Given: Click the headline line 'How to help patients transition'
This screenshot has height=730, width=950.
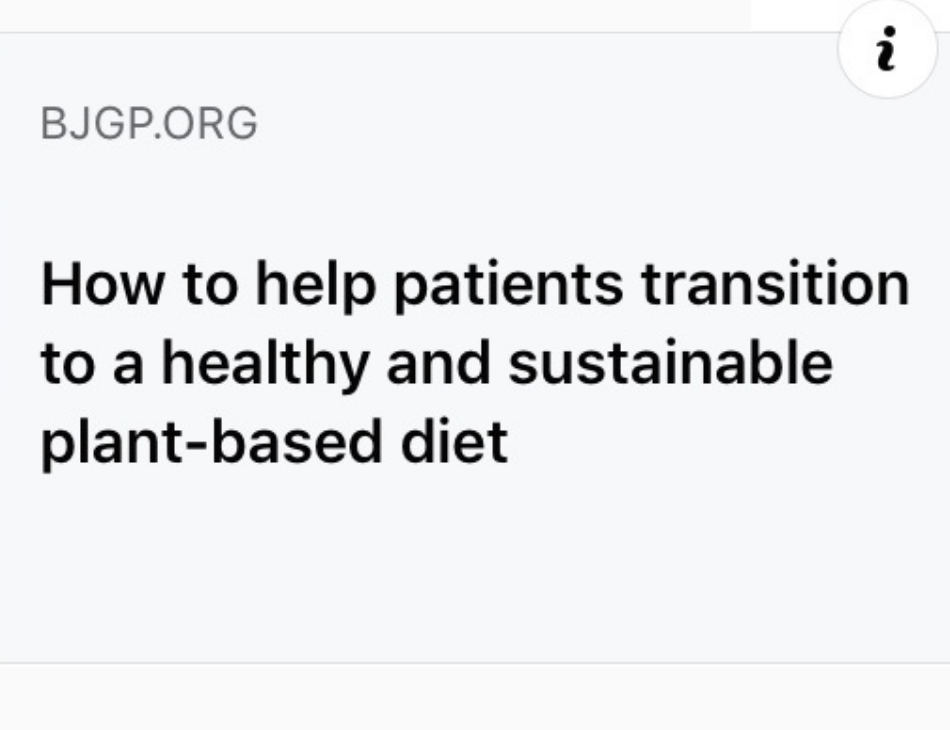Looking at the screenshot, I should pyautogui.click(x=475, y=285).
